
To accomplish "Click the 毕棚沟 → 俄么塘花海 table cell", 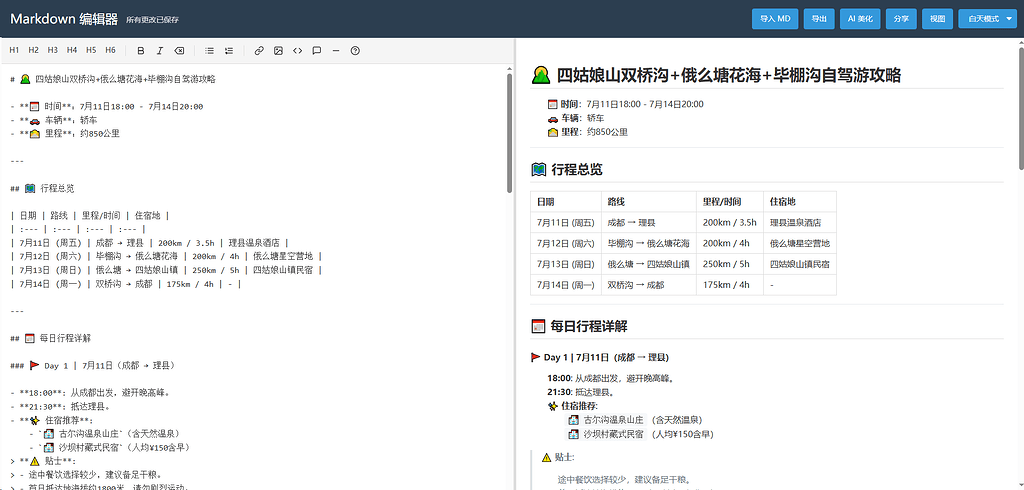I will [x=649, y=244].
